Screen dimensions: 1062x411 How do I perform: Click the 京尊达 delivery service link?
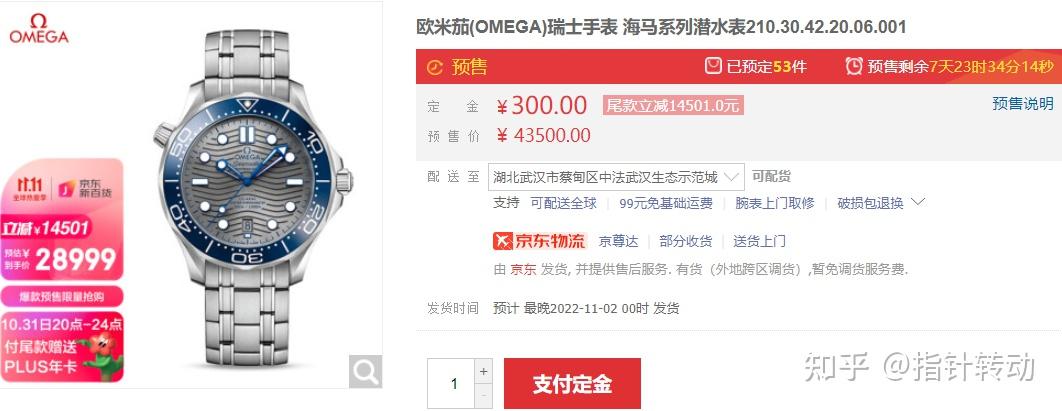pyautogui.click(x=618, y=241)
